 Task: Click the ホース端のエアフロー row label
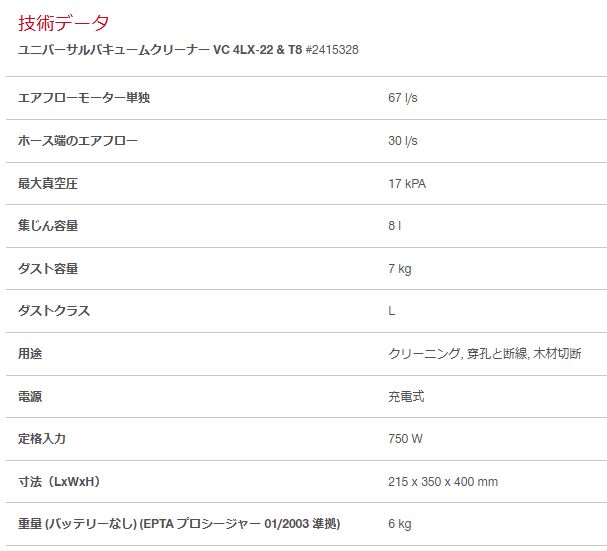[78, 141]
